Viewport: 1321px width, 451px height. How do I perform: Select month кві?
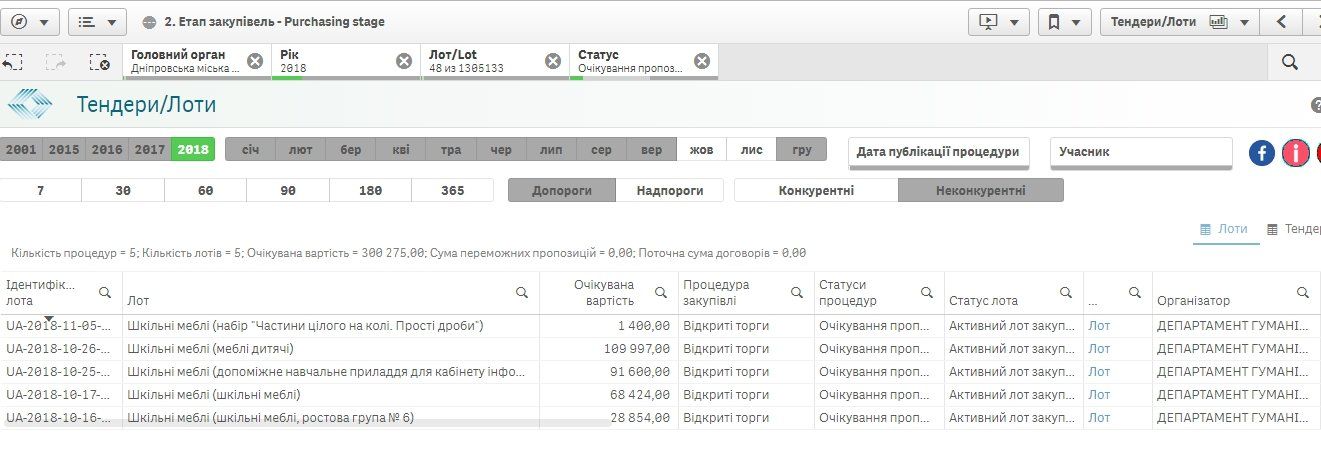click(401, 149)
